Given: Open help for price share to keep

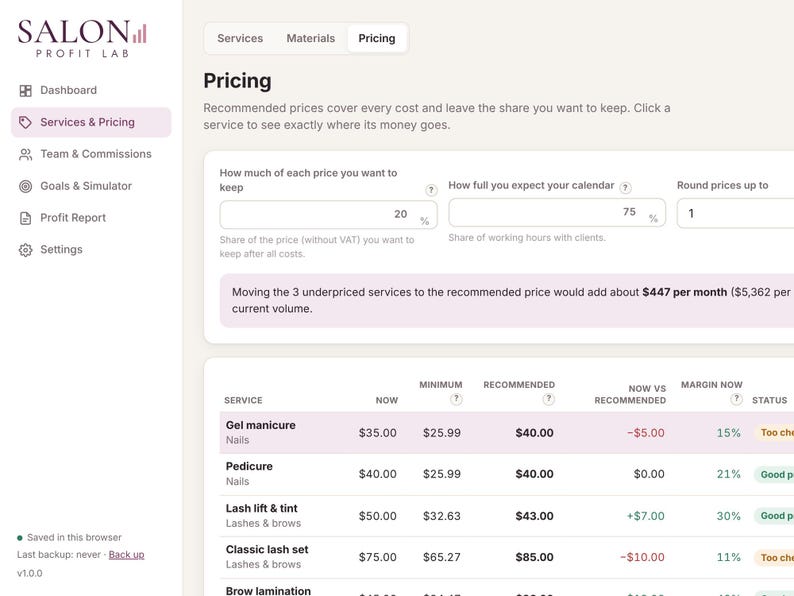Looking at the screenshot, I should (430, 190).
